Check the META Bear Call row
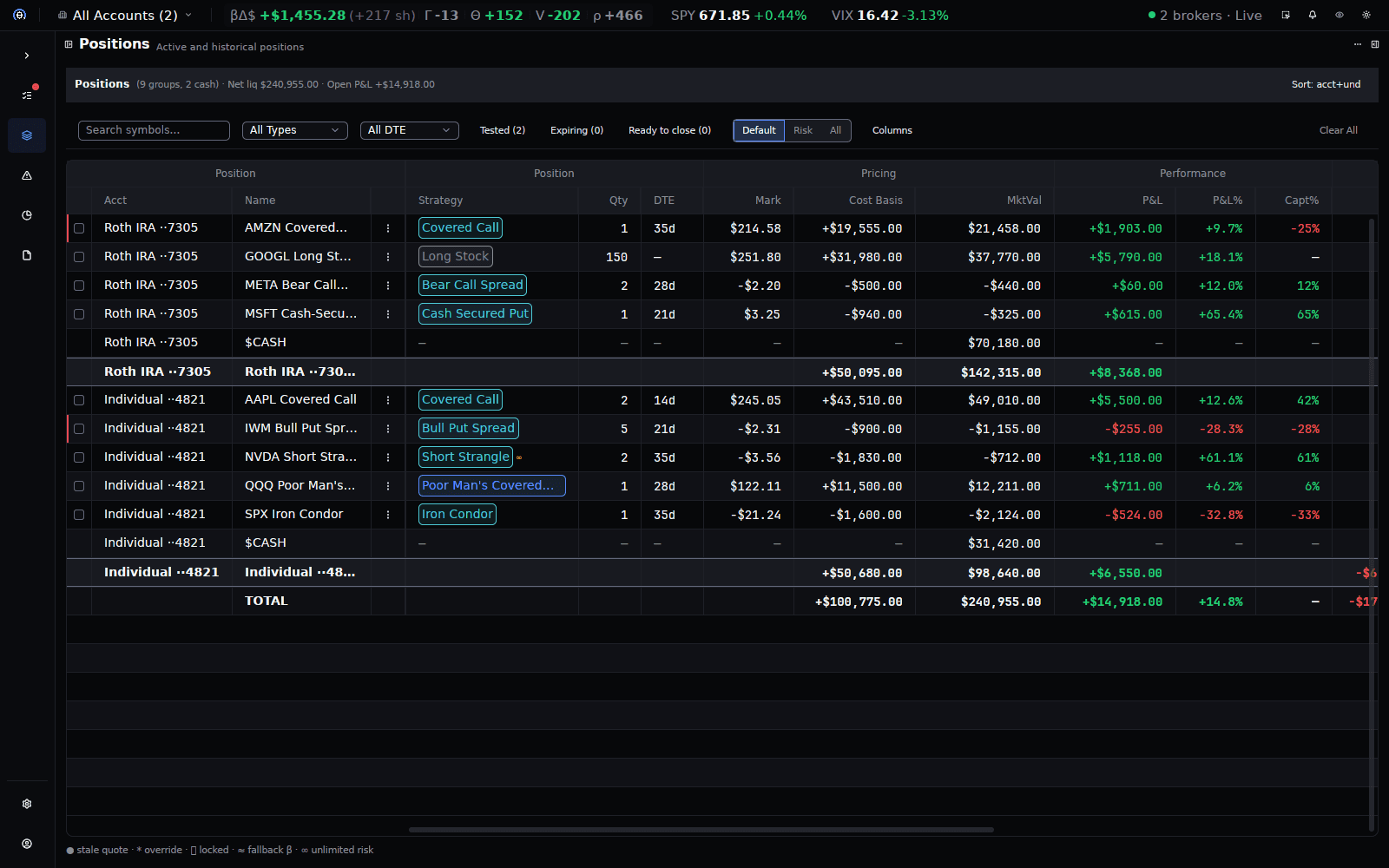 [79, 286]
